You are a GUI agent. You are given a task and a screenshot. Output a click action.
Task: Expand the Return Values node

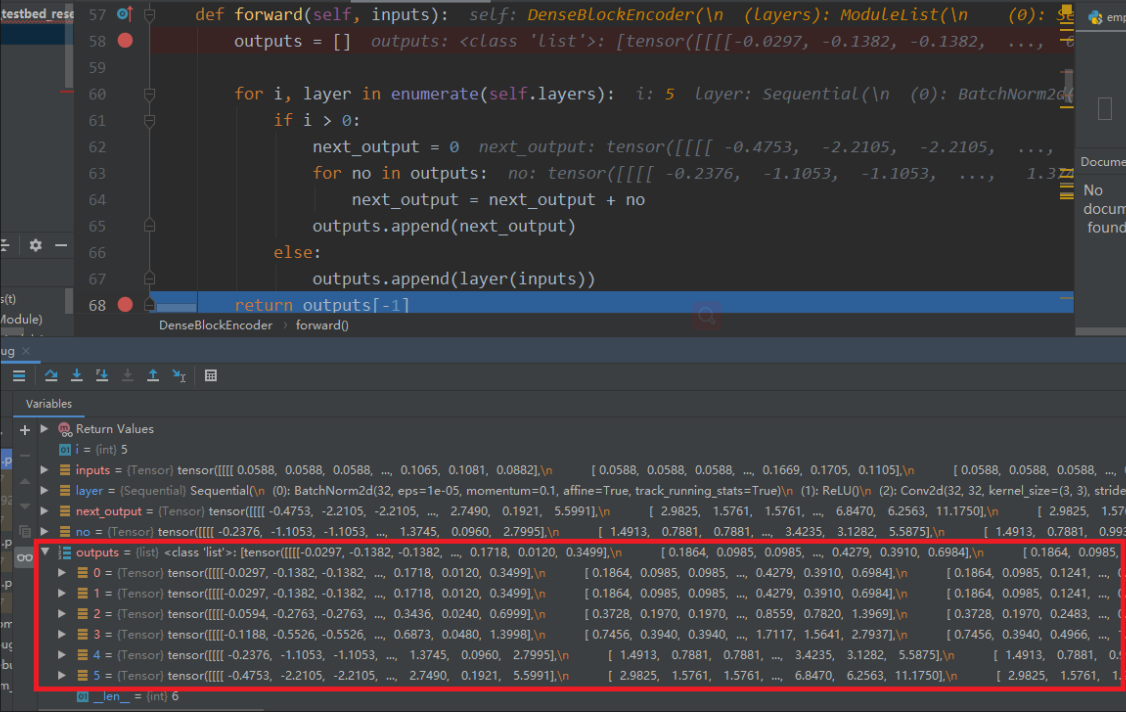pos(44,429)
